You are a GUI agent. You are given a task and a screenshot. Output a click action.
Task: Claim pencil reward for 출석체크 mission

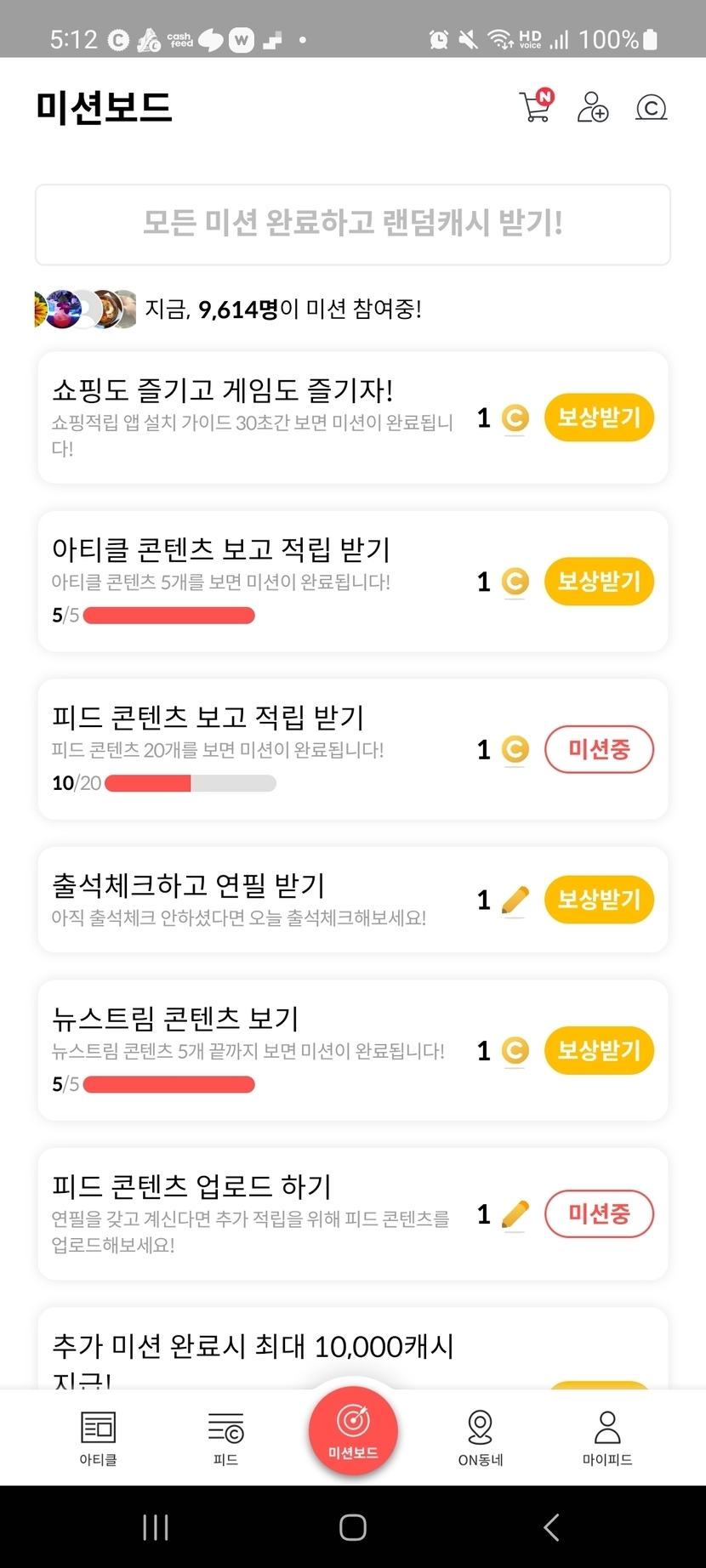pyautogui.click(x=599, y=900)
